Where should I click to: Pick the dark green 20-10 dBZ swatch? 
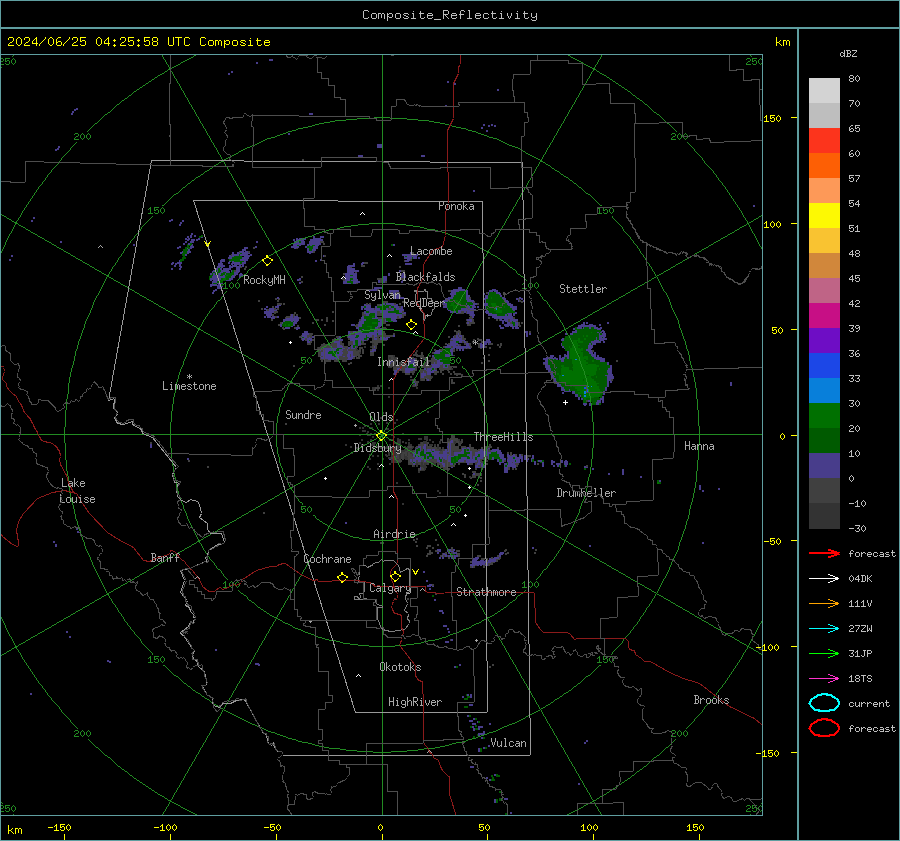click(x=824, y=440)
